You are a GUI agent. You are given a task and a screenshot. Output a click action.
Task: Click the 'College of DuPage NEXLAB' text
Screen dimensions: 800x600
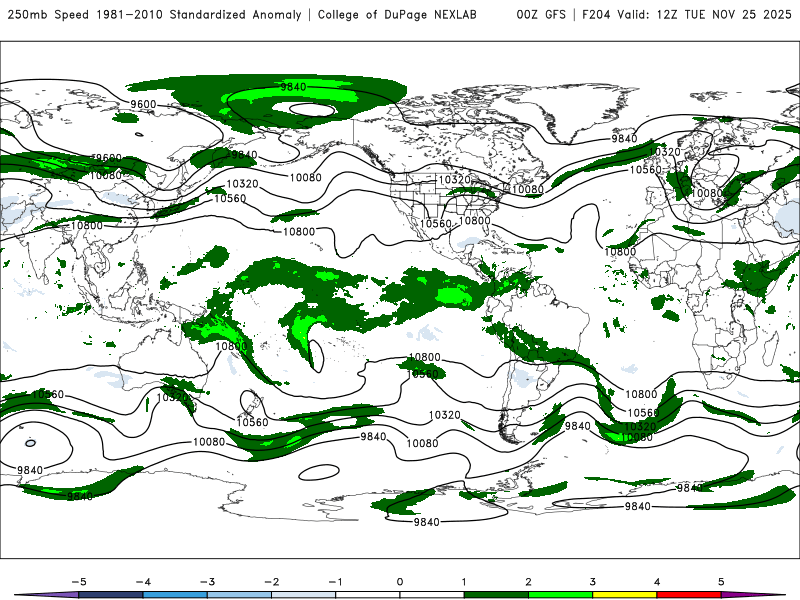[397, 14]
